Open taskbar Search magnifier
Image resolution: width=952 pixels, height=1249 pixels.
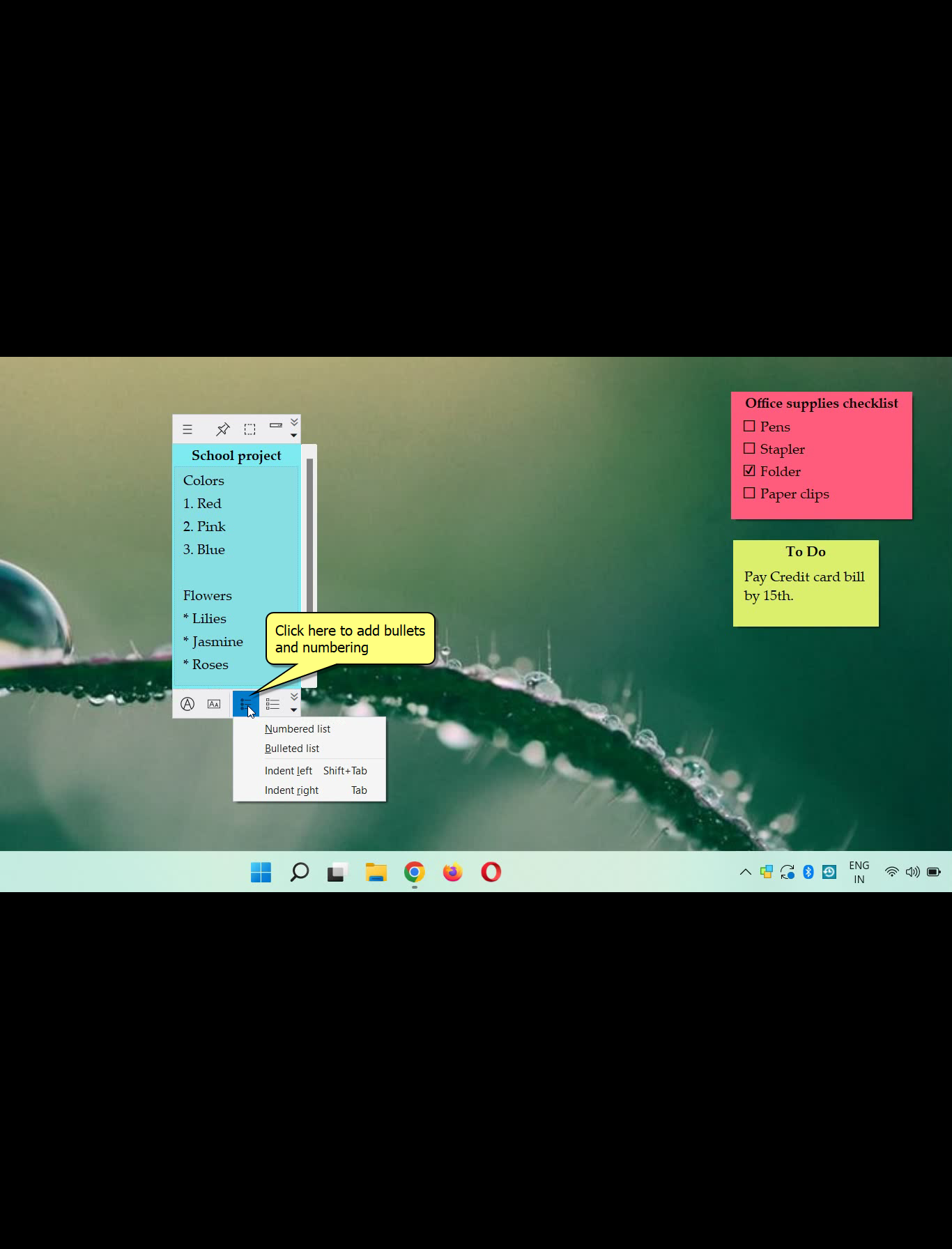point(299,872)
